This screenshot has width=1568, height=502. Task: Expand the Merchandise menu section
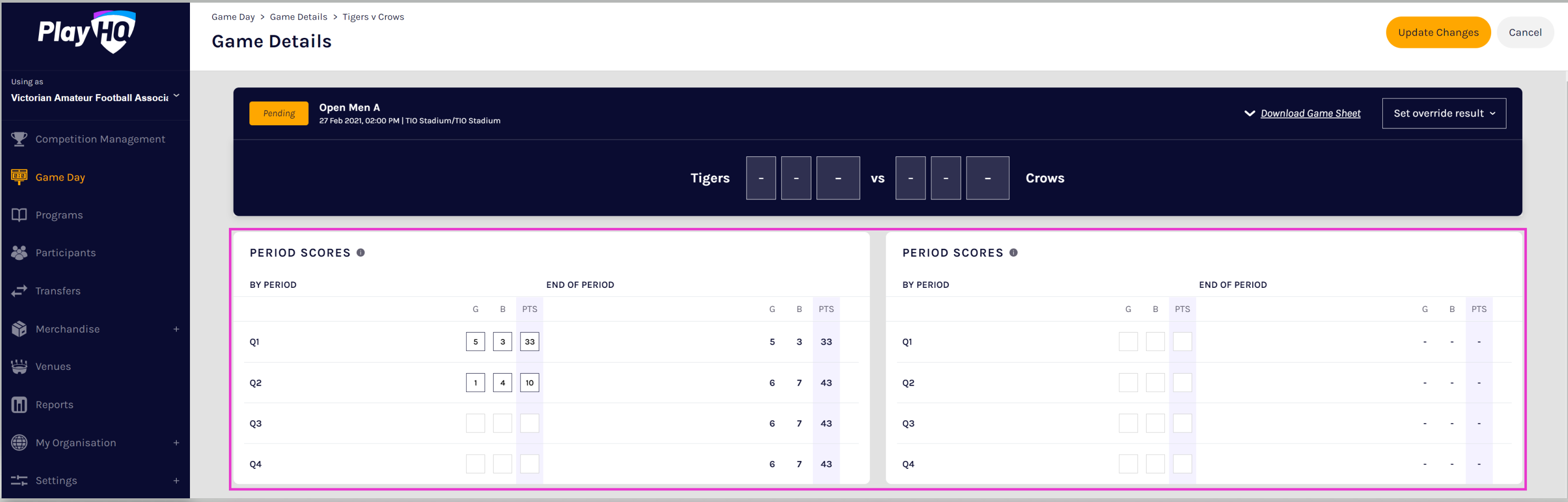point(176,329)
